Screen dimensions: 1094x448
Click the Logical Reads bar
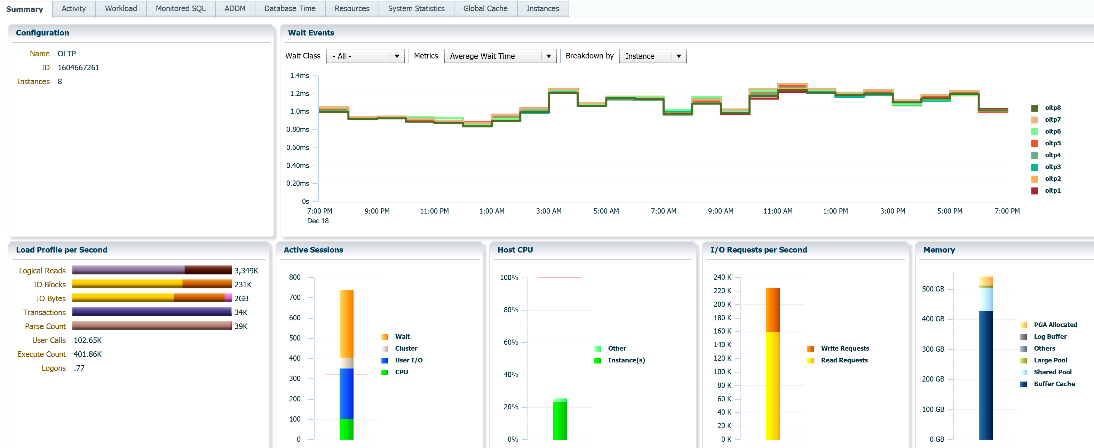pos(152,270)
